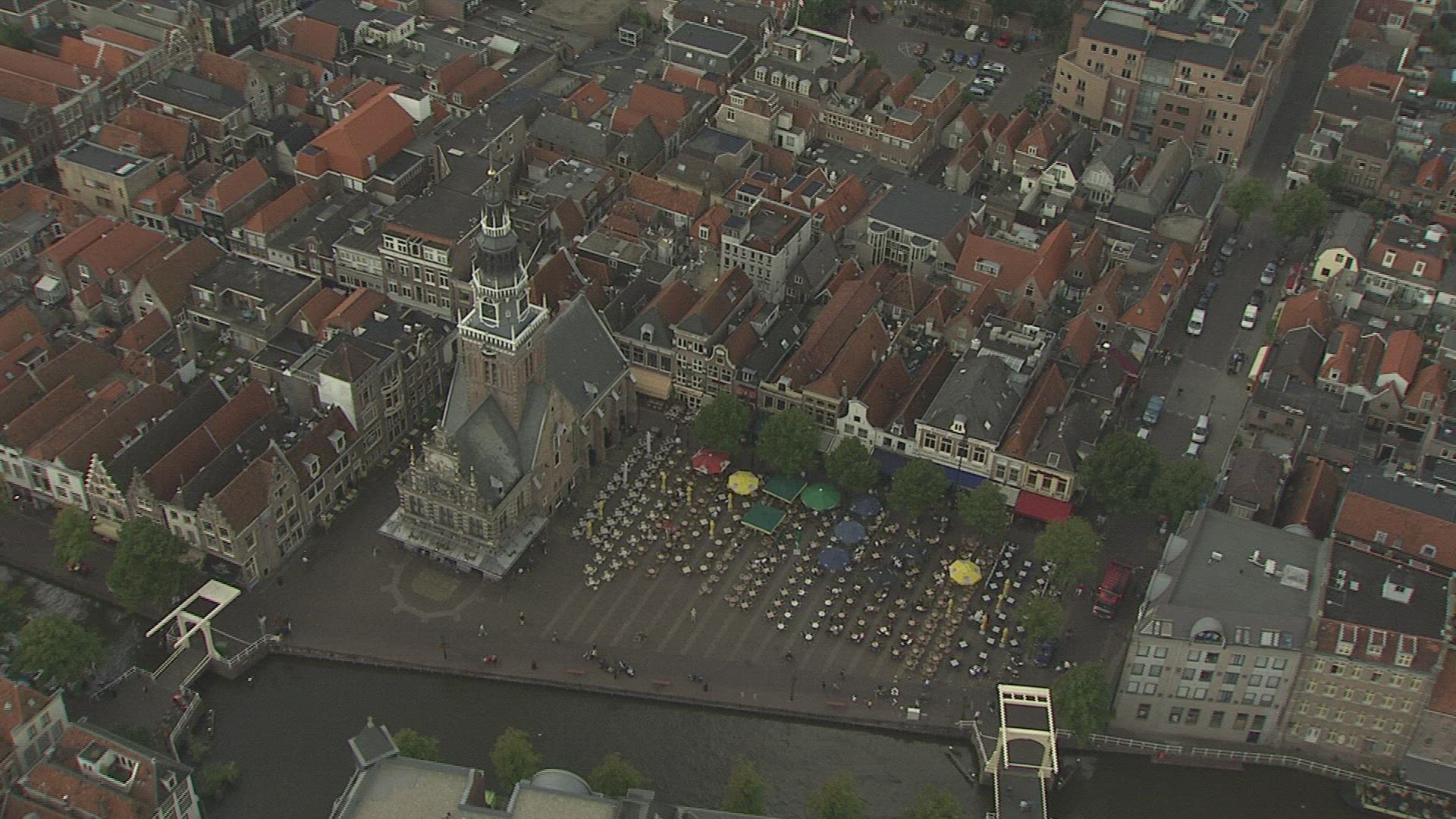Click the dark blue parasol on the terrace
The image size is (1456, 819).
point(849,531)
